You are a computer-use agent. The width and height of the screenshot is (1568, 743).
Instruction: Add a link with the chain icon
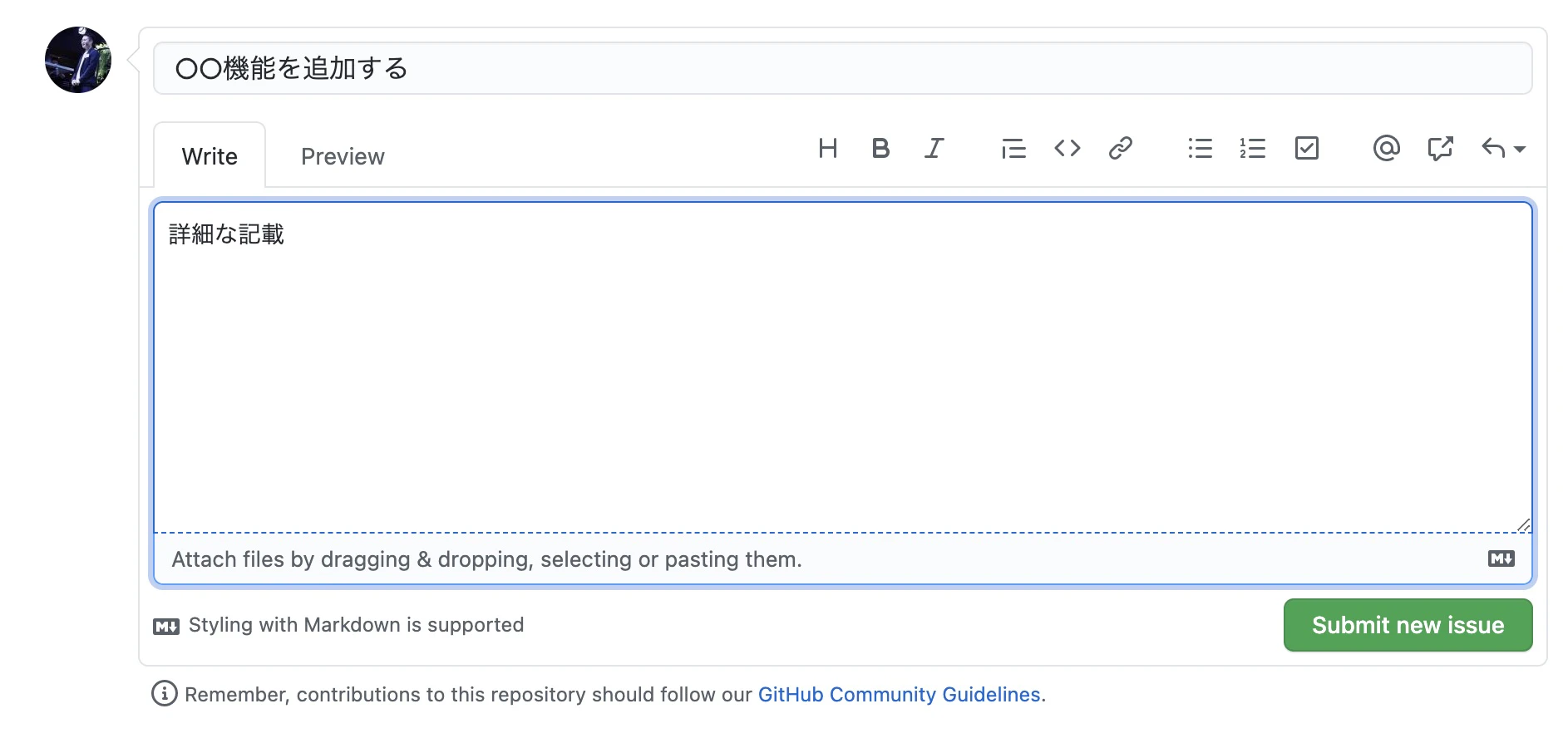click(1121, 149)
